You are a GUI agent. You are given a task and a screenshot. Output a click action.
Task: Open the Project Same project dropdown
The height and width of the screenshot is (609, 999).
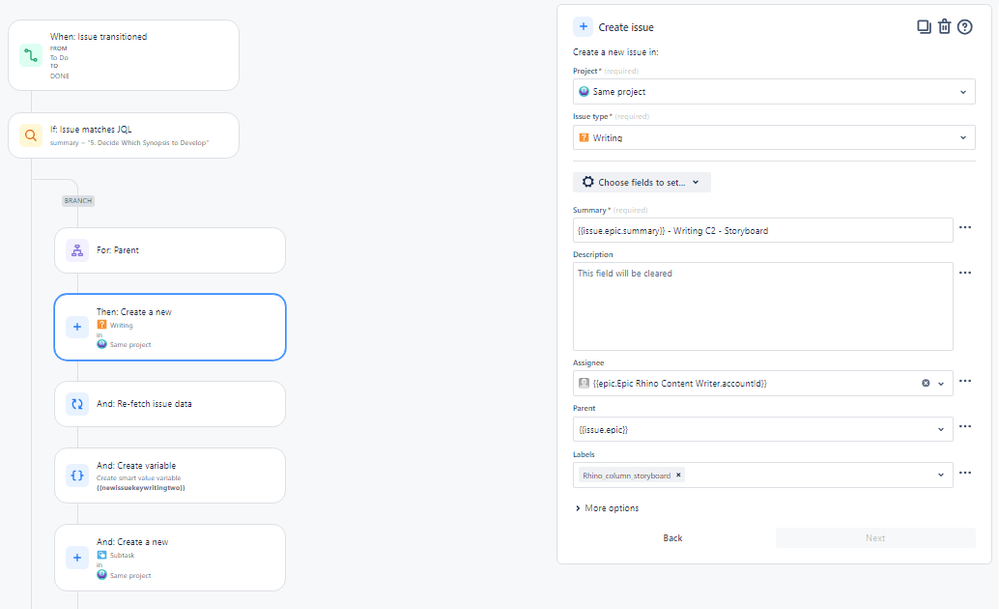(x=774, y=92)
